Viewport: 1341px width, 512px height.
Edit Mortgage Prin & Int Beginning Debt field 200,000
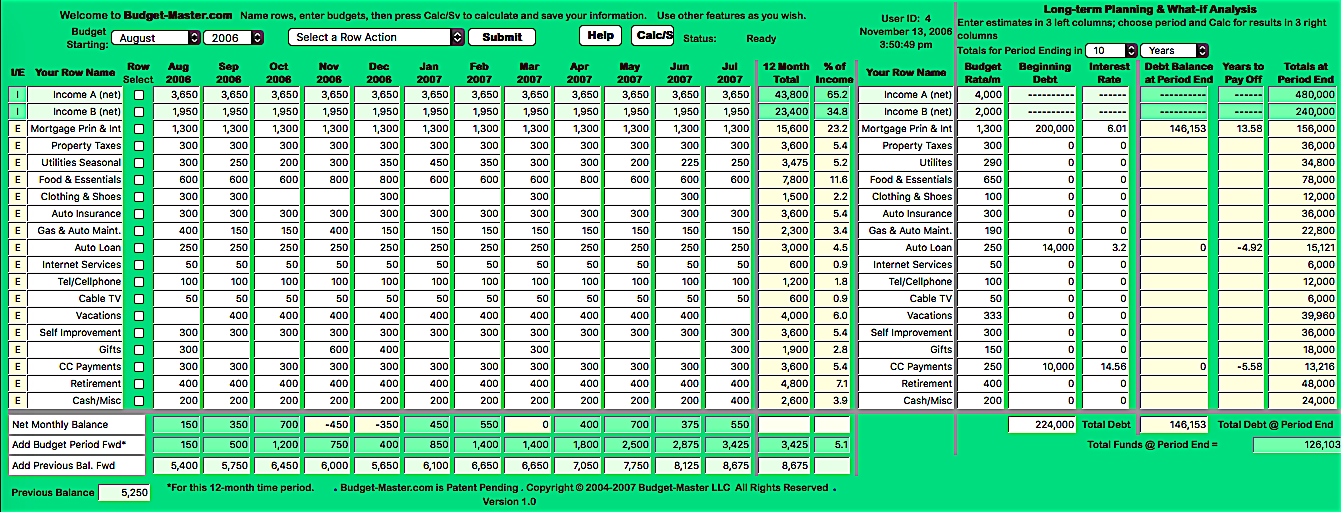click(1043, 129)
